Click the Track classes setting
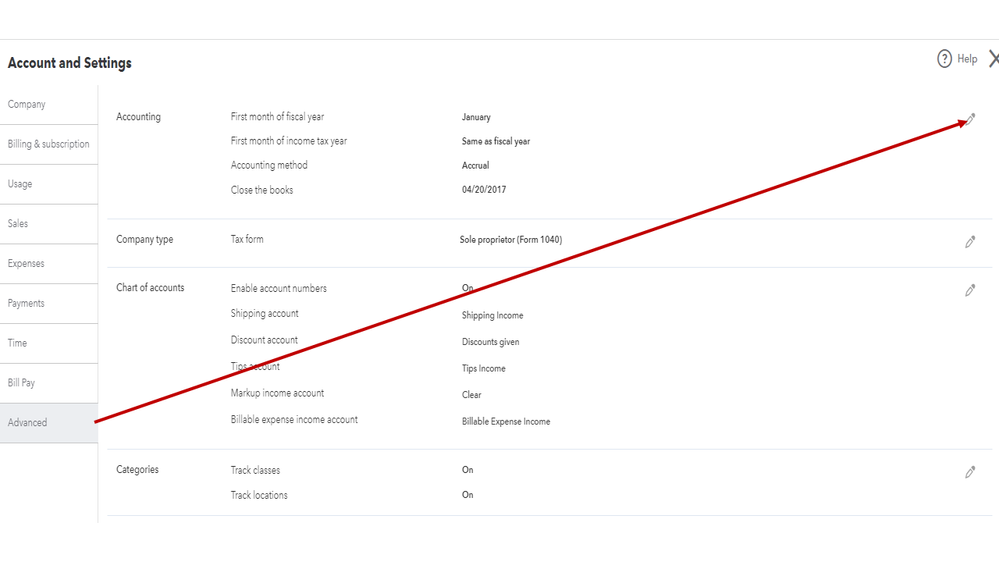 click(255, 470)
